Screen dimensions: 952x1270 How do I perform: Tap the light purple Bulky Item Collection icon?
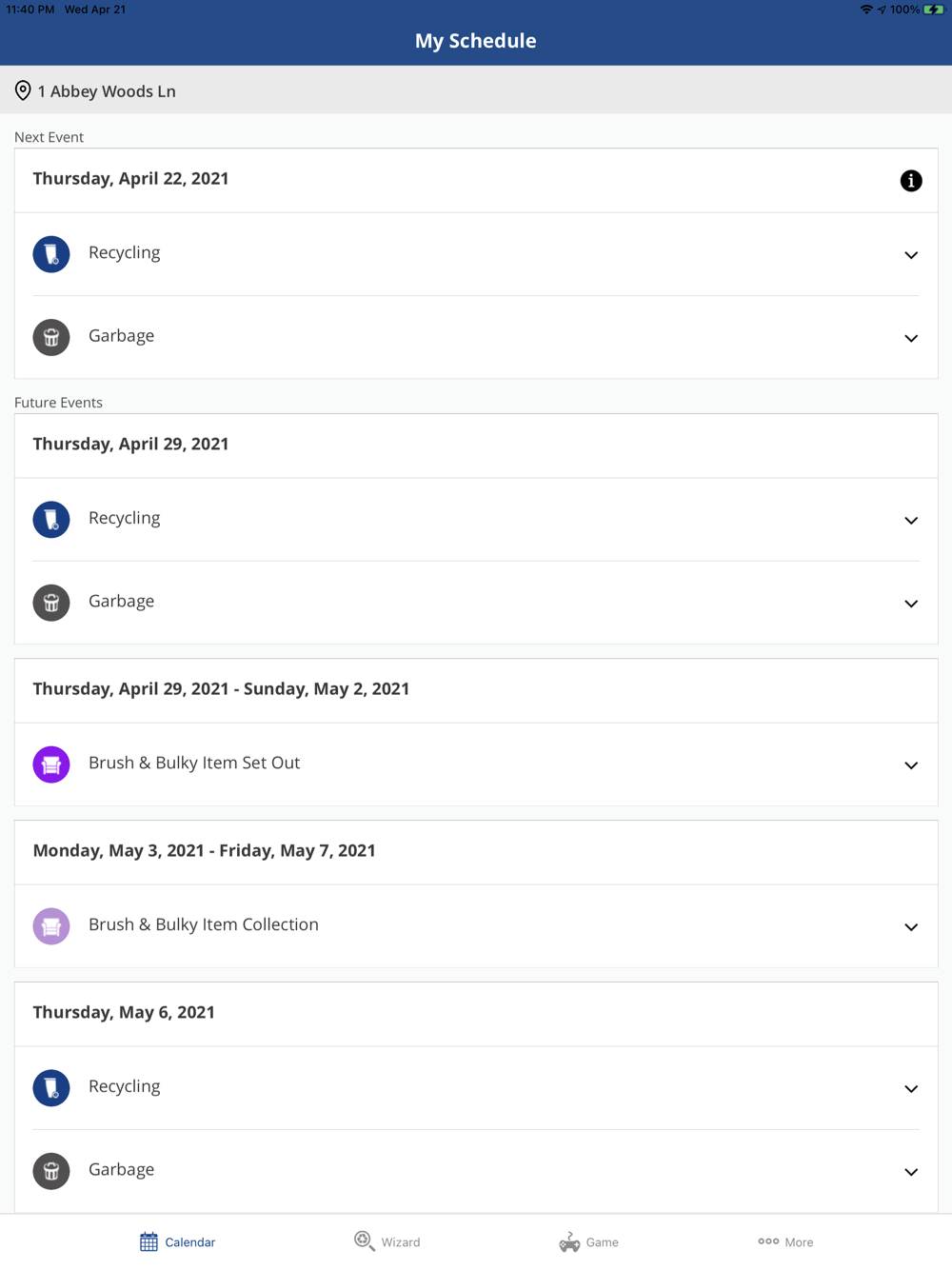51,926
